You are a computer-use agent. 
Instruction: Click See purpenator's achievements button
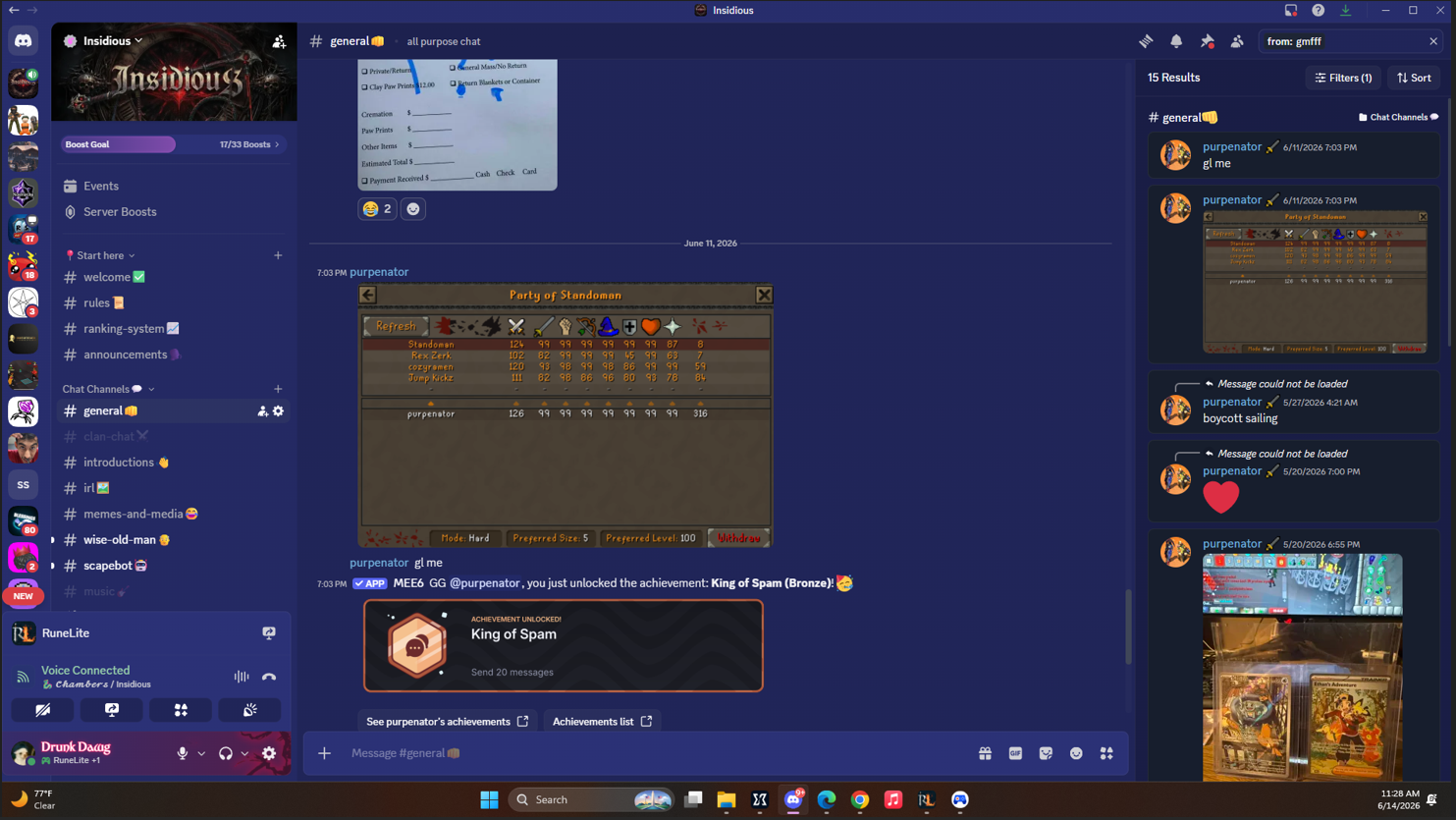448,722
